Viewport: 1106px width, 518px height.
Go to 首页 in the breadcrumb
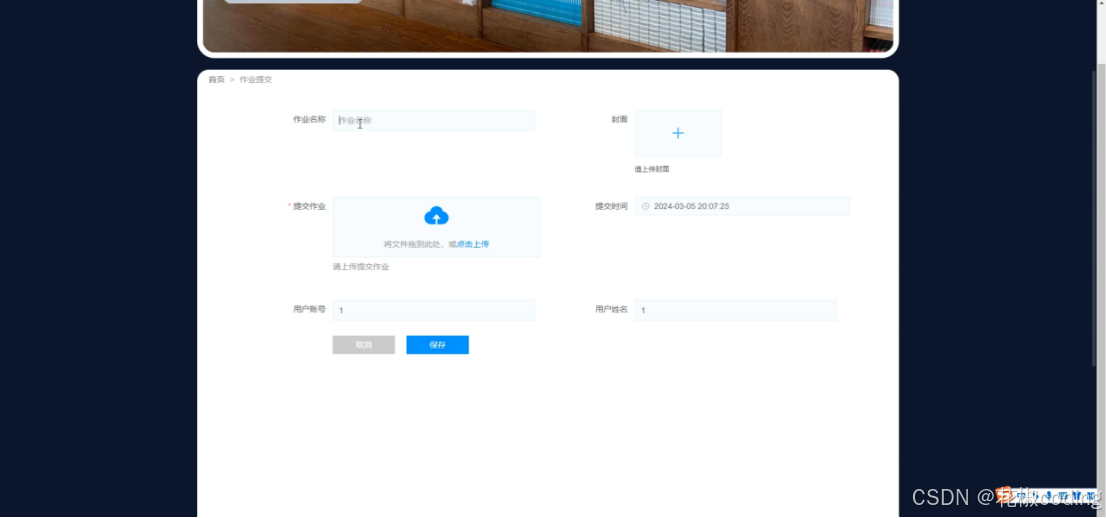[216, 80]
